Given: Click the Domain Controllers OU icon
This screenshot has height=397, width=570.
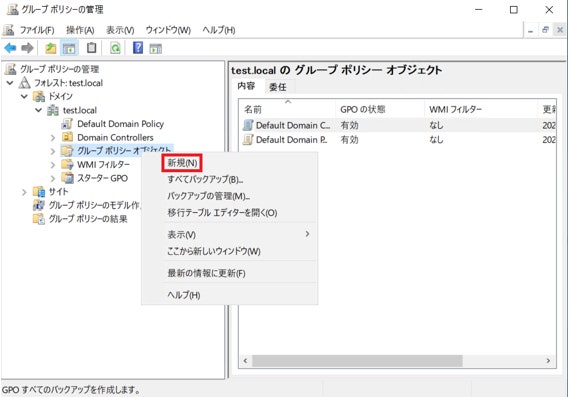Looking at the screenshot, I should tap(67, 137).
